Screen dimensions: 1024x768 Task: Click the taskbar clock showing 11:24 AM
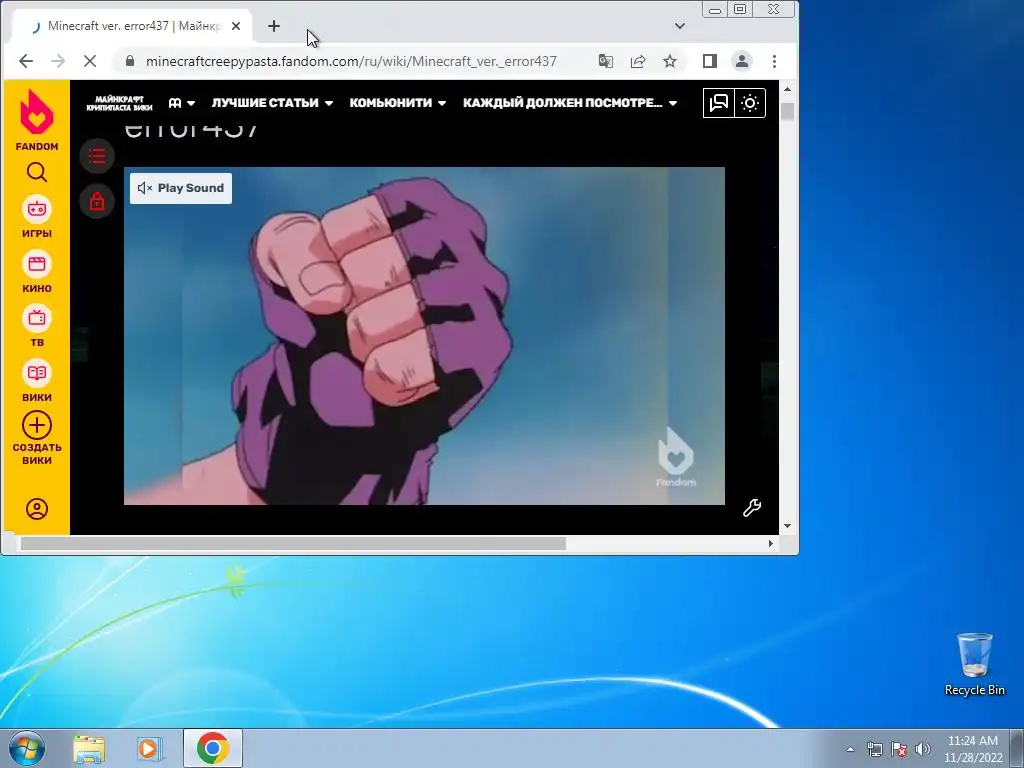pos(972,748)
